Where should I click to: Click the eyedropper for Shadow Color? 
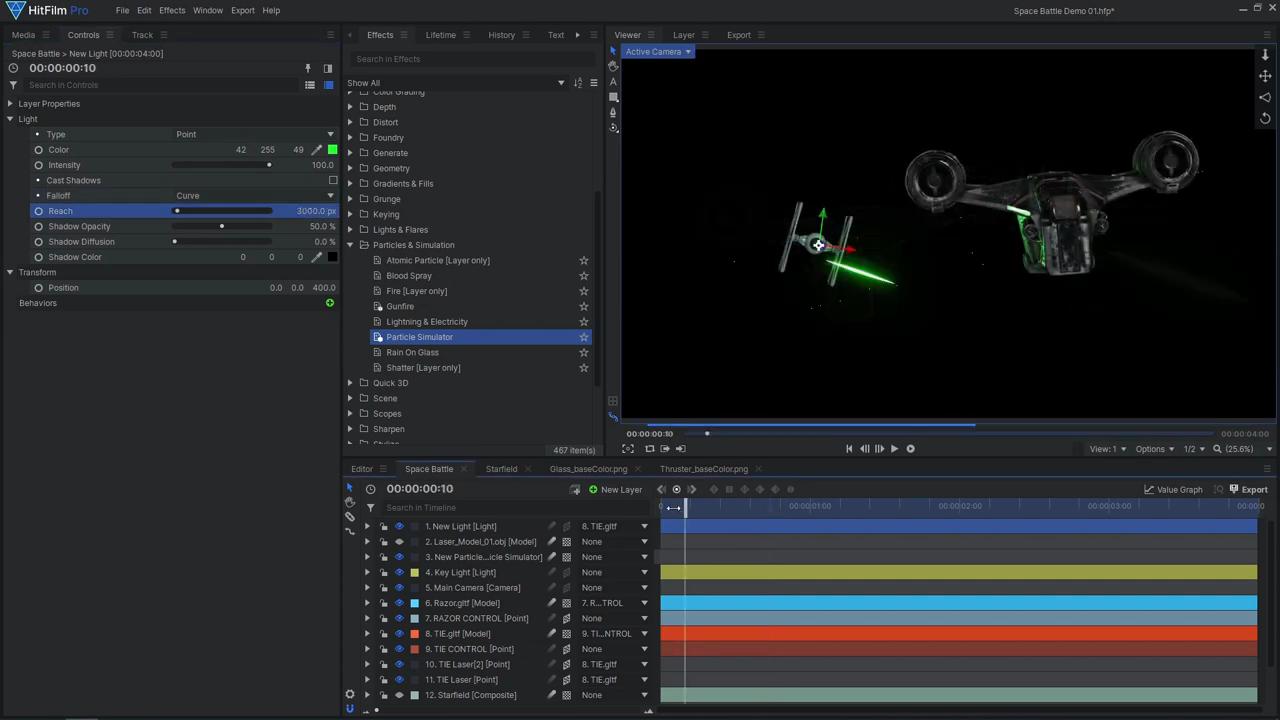click(x=317, y=257)
